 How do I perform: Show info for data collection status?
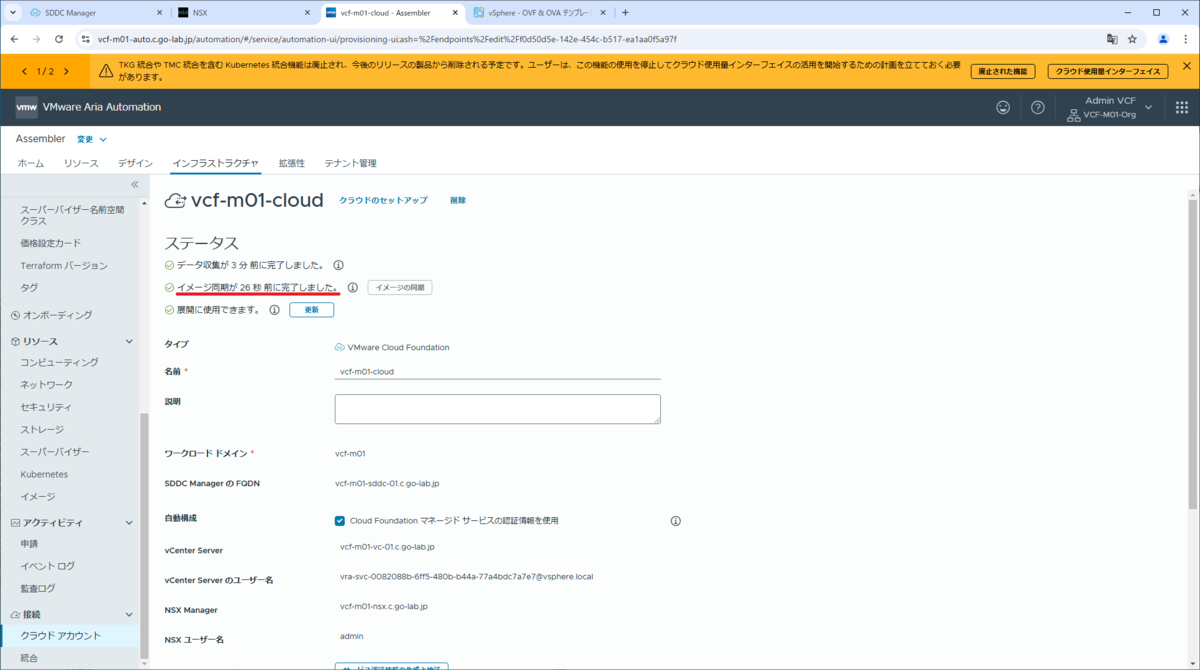pos(338,265)
